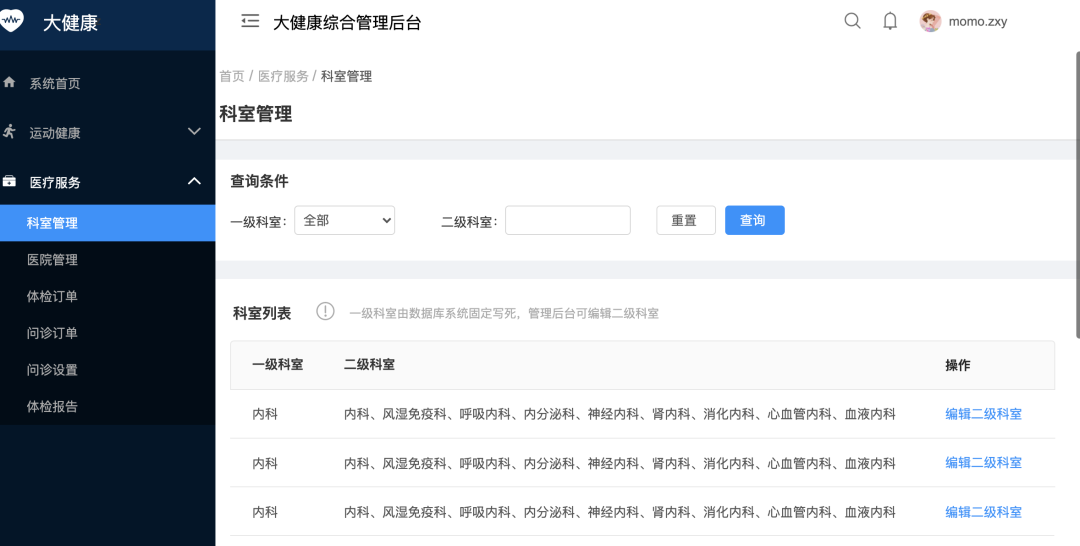Click the running figure icon for 运动健康

(x=10, y=132)
